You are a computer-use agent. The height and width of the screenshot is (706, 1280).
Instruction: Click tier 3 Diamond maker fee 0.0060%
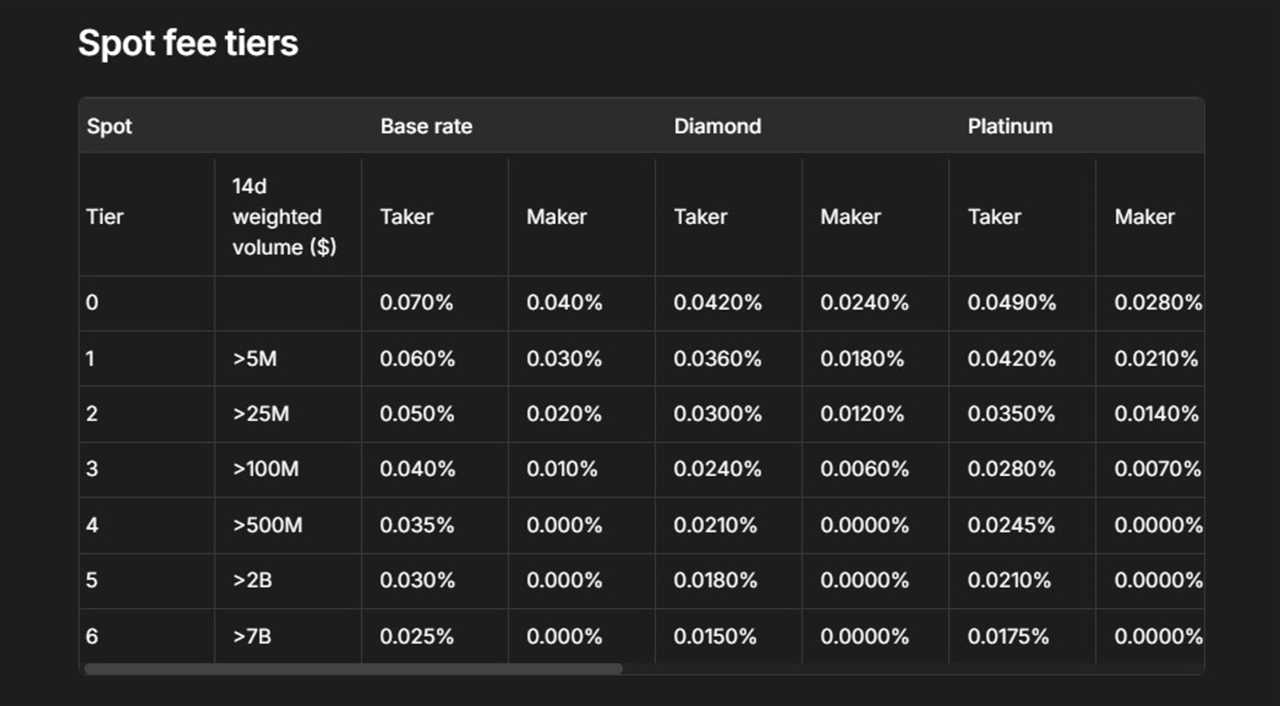[864, 469]
